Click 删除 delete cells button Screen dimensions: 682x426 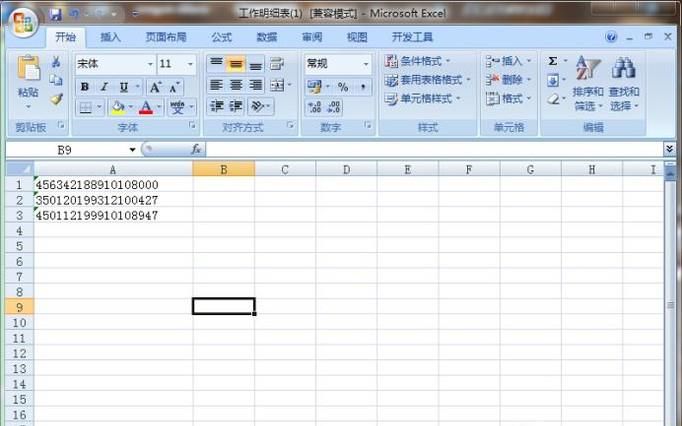coord(508,80)
